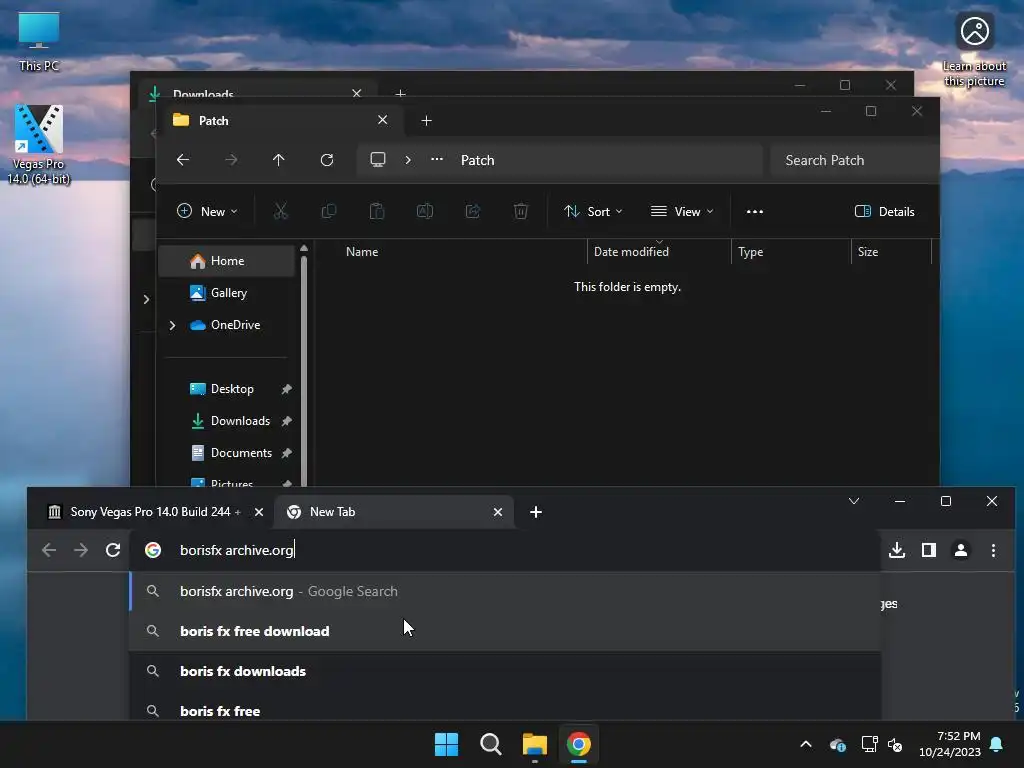1024x768 pixels.
Task: Click the Share icon in Explorer toolbar
Action: [473, 212]
